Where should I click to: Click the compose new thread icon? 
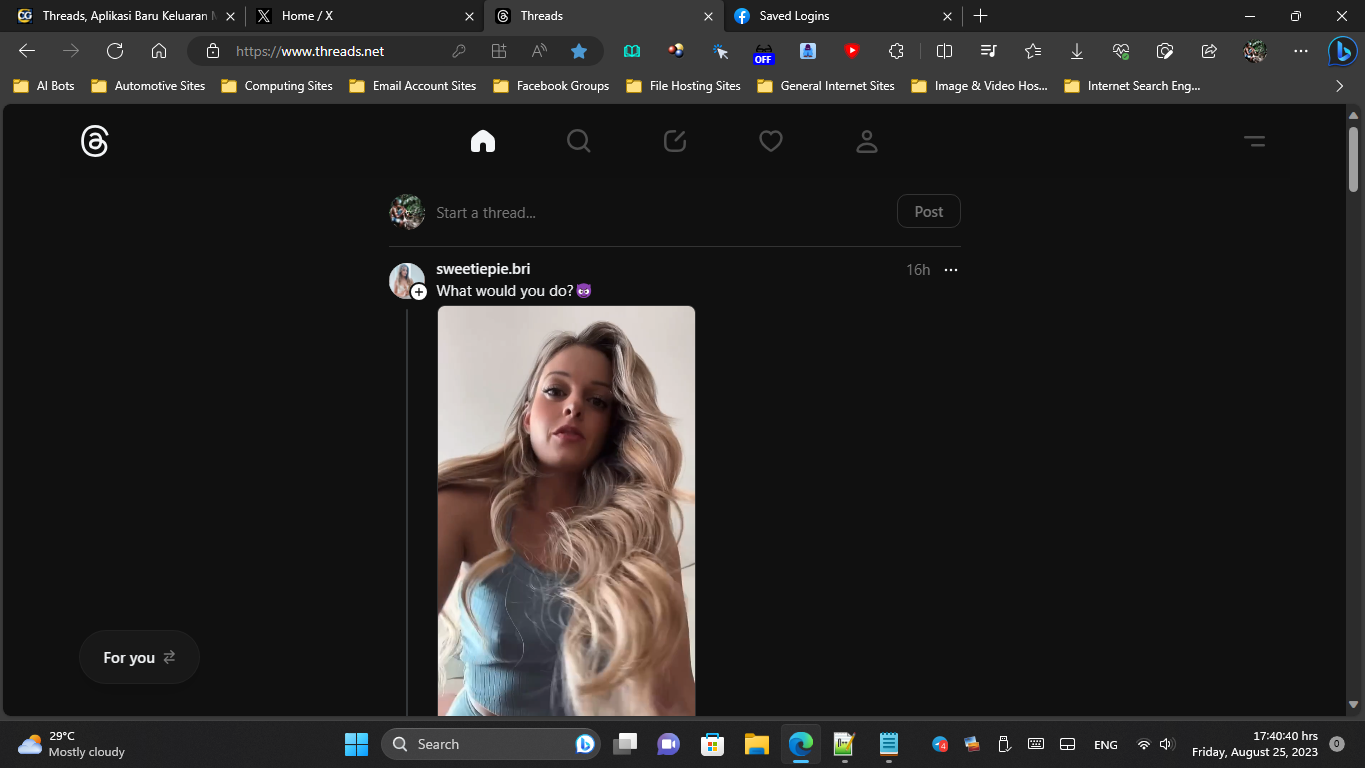click(675, 142)
